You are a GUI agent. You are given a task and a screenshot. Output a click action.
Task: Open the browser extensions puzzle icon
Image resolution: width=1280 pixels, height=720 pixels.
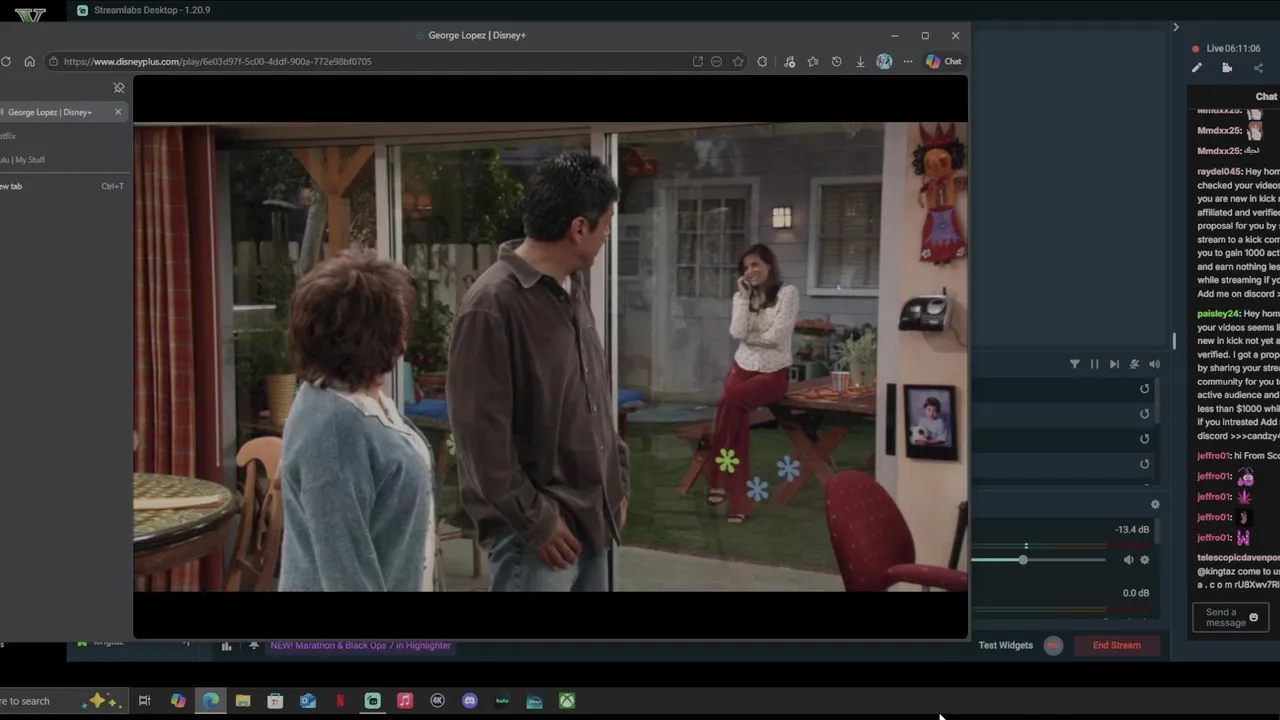coord(762,61)
